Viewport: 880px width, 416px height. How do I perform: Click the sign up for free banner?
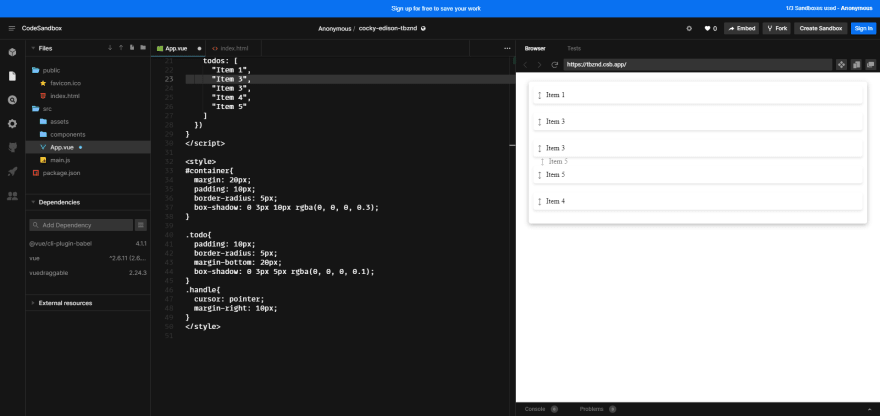coord(436,8)
